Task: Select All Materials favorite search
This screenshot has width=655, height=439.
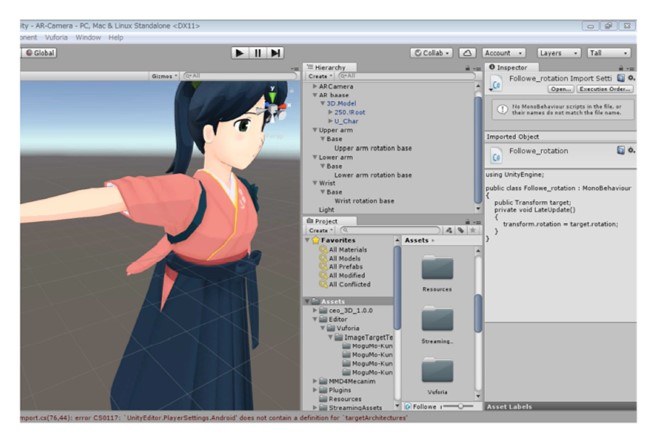Action: (x=348, y=250)
